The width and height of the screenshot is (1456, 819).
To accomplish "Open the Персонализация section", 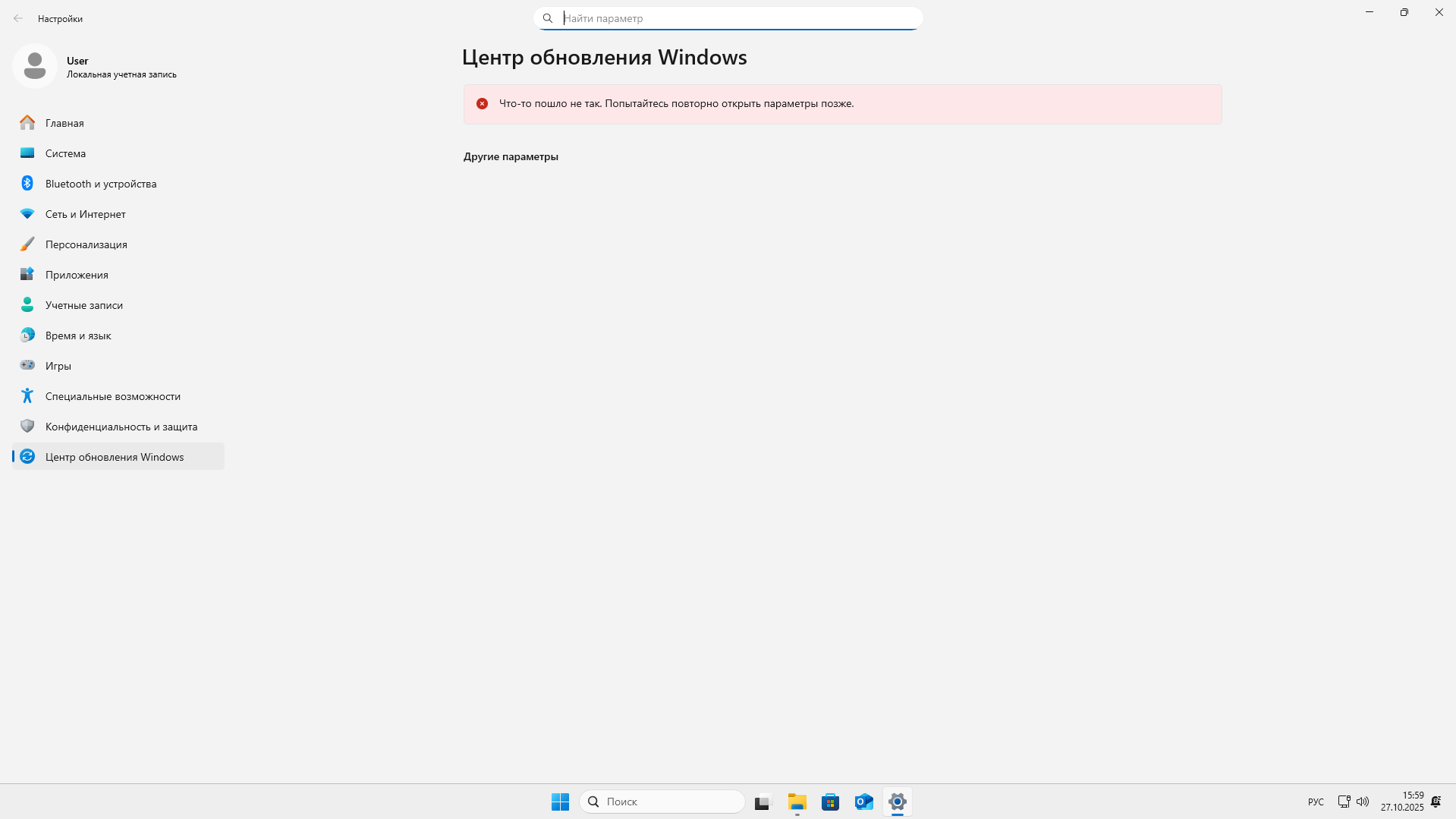I will coord(86,244).
